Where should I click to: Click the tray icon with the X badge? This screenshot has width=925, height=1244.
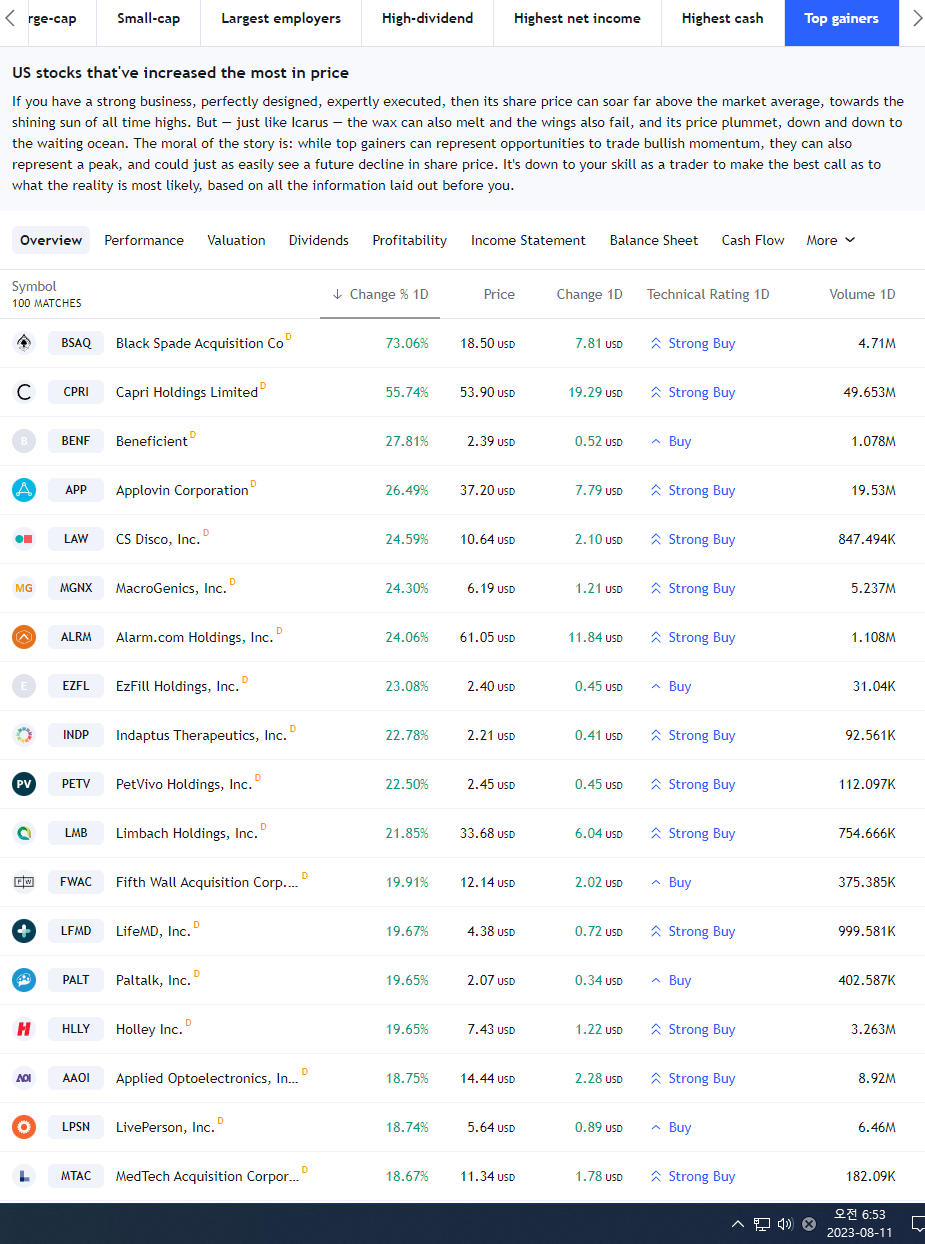[x=809, y=1224]
